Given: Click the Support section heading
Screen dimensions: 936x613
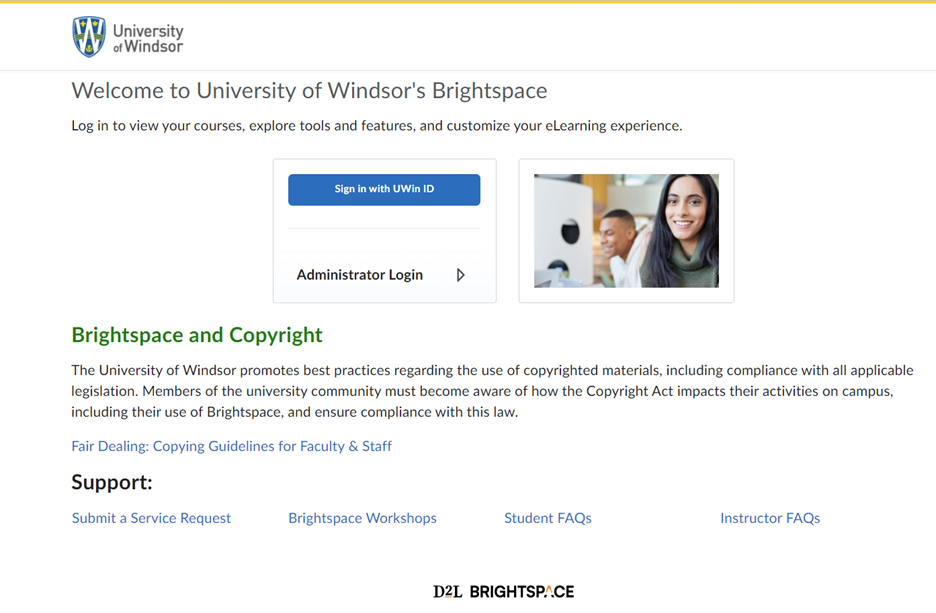Looking at the screenshot, I should click(x=112, y=483).
